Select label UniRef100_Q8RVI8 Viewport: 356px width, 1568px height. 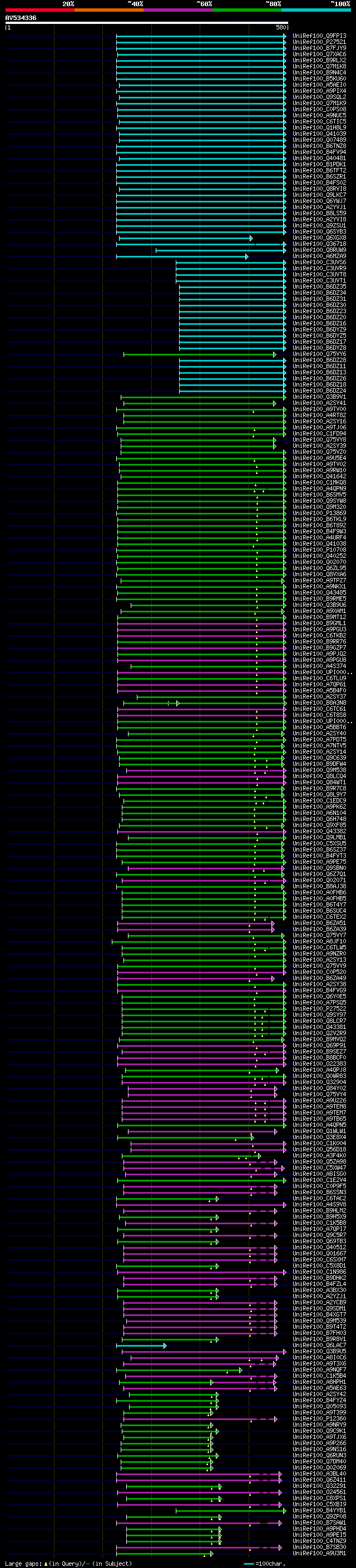coord(319,189)
